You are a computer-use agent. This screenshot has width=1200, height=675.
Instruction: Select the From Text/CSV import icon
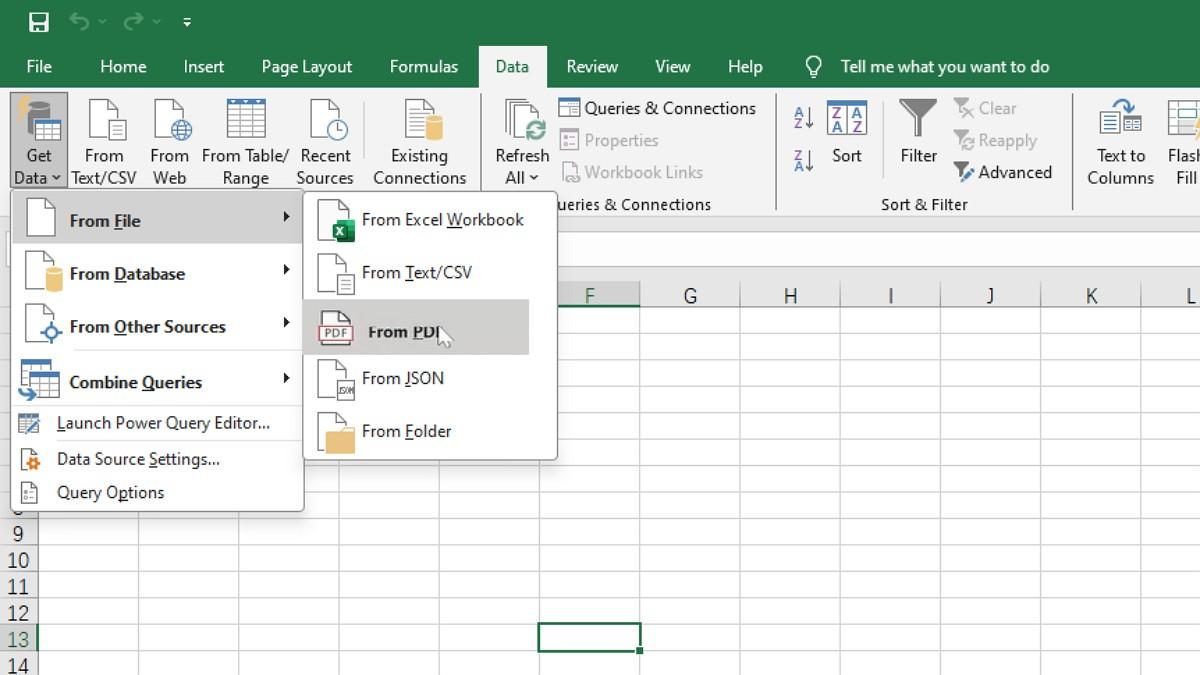(x=104, y=140)
